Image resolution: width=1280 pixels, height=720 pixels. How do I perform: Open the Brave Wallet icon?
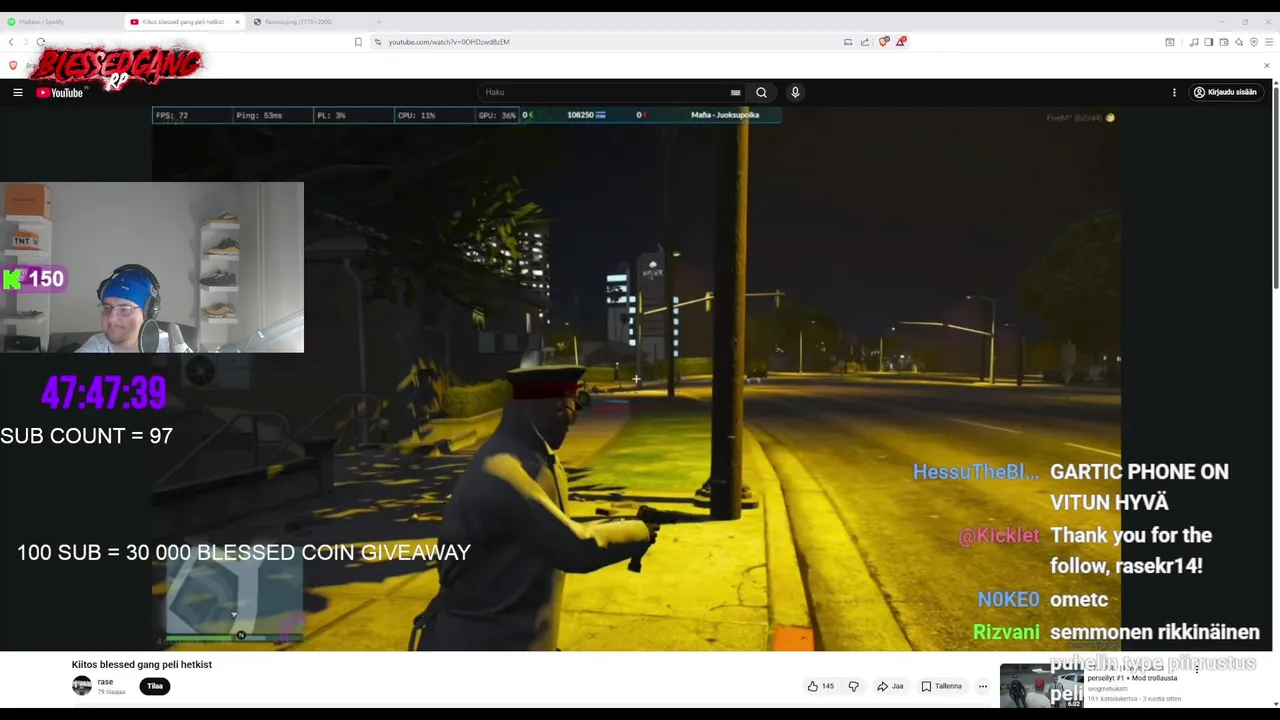[x=1224, y=42]
